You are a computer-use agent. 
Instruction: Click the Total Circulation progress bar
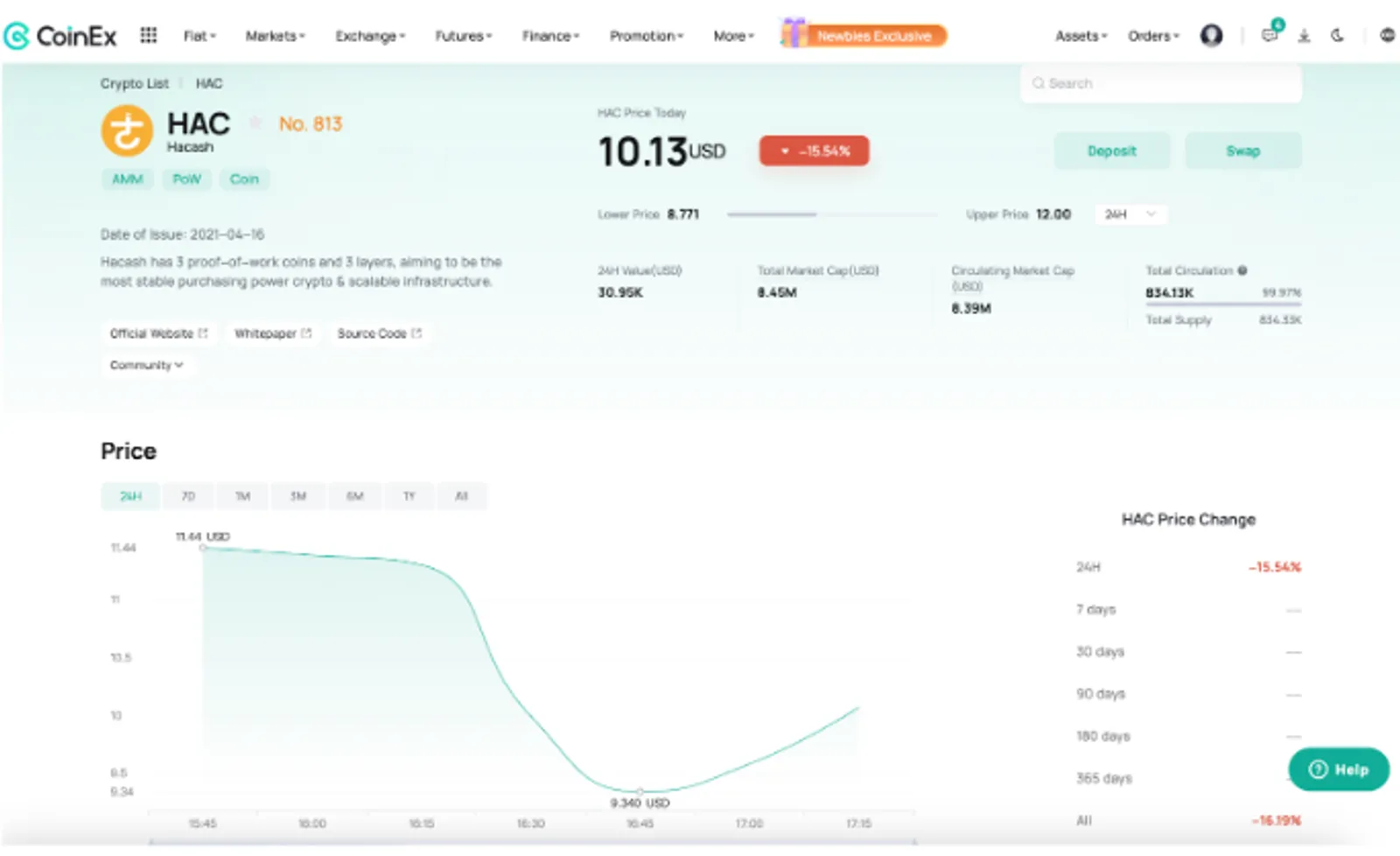pos(1223,305)
